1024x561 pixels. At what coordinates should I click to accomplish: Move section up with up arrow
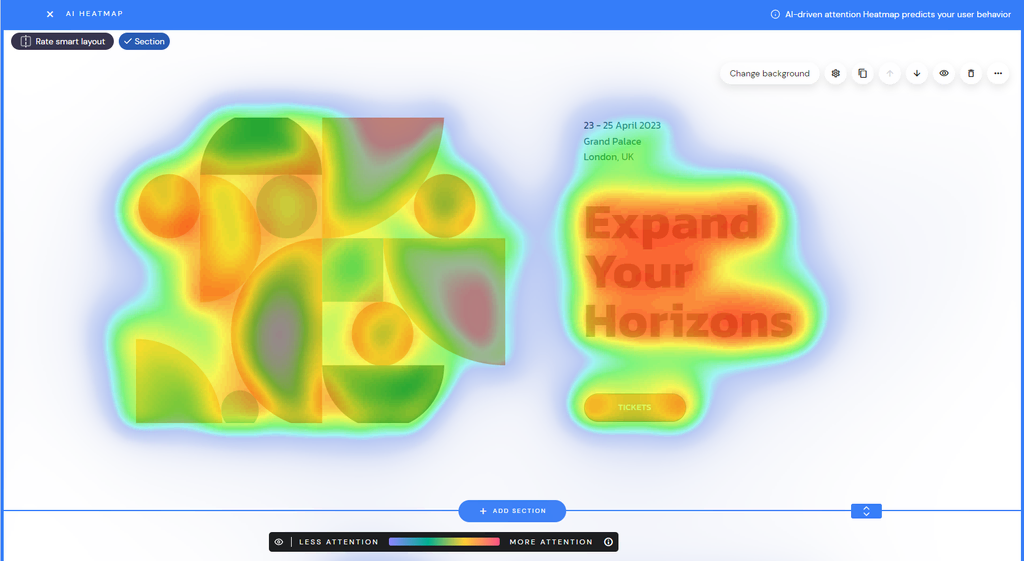[x=889, y=73]
